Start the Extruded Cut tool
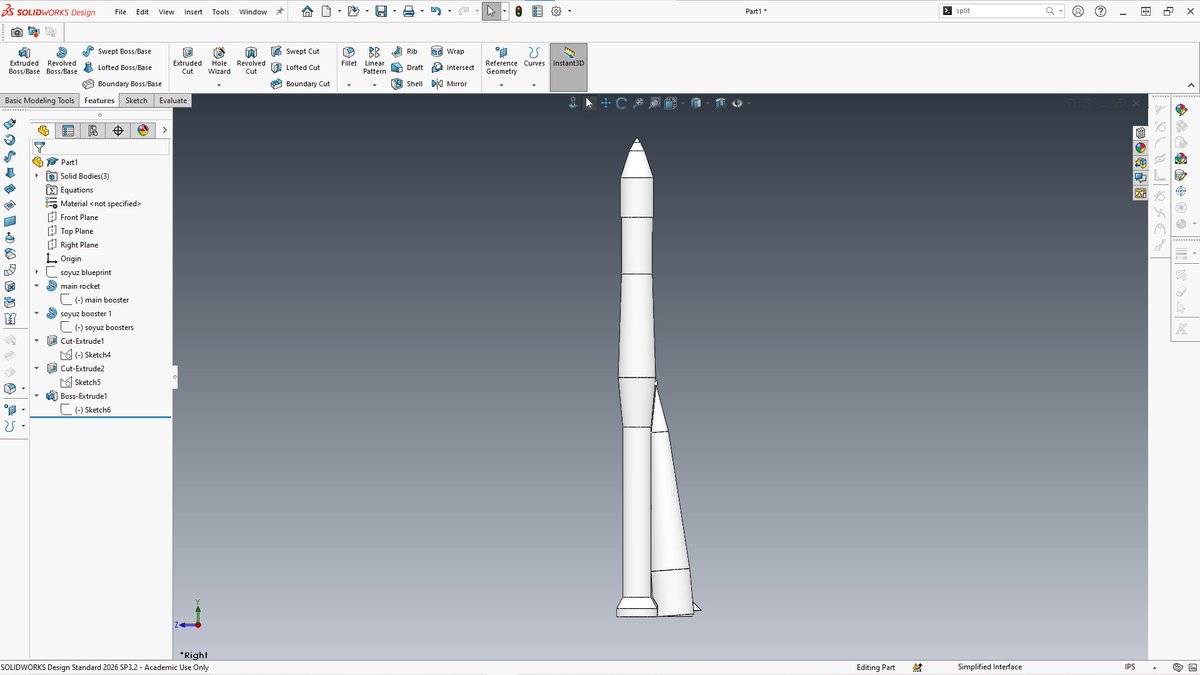1200x675 pixels. pos(187,60)
